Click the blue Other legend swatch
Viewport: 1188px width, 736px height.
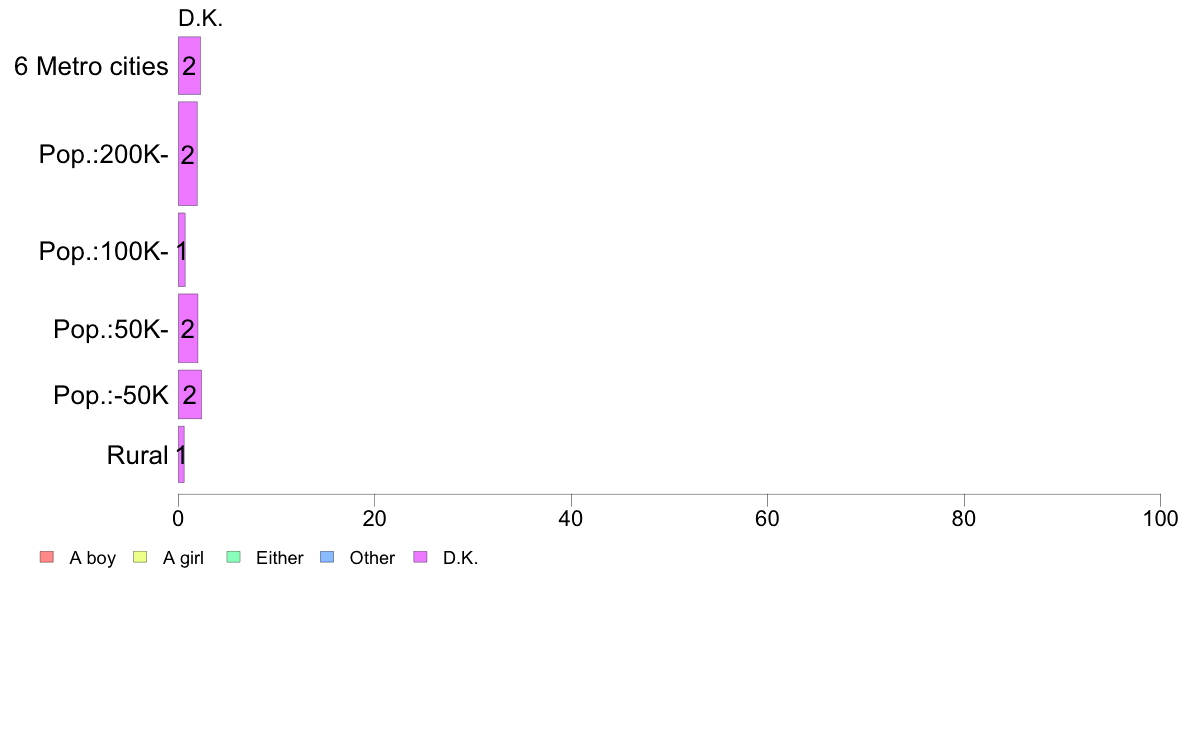pos(327,557)
